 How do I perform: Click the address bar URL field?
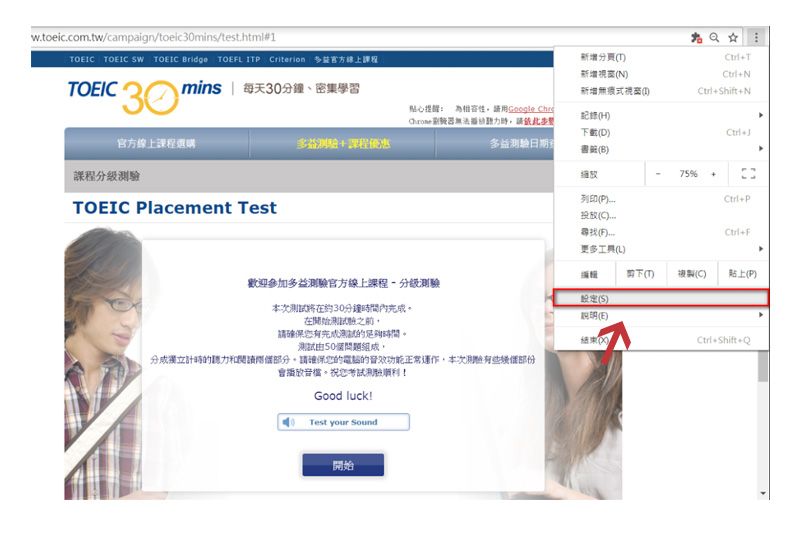[x=357, y=37]
